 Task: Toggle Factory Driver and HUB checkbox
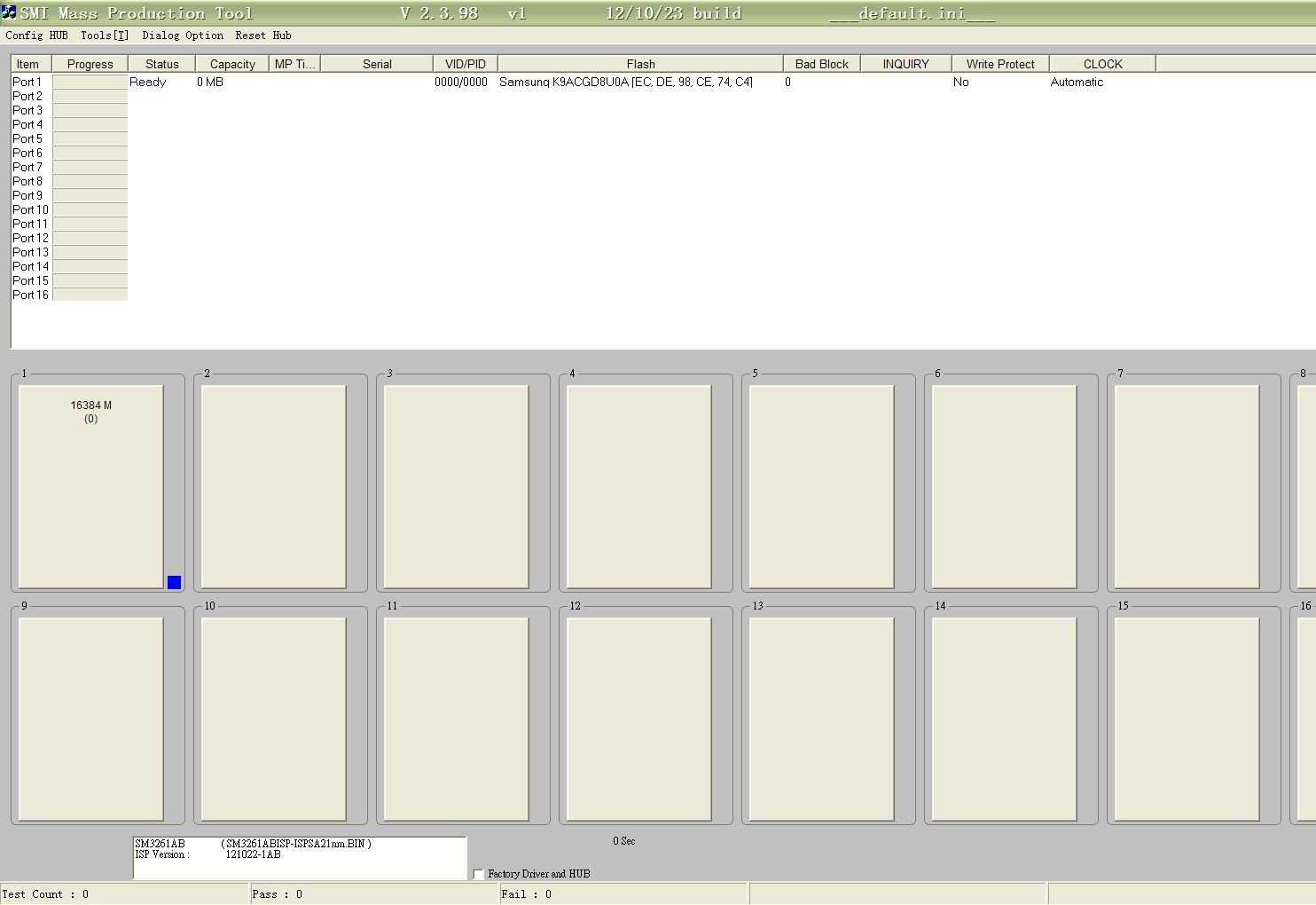coord(479,874)
